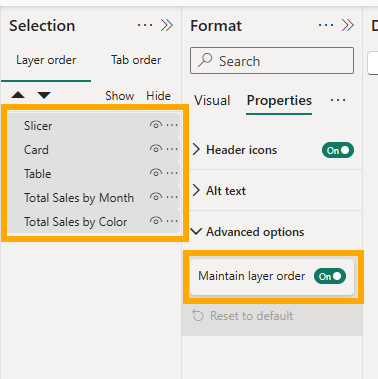Viewport: 378px width, 379px height.
Task: Select the Slicer layer row
Action: point(93,125)
